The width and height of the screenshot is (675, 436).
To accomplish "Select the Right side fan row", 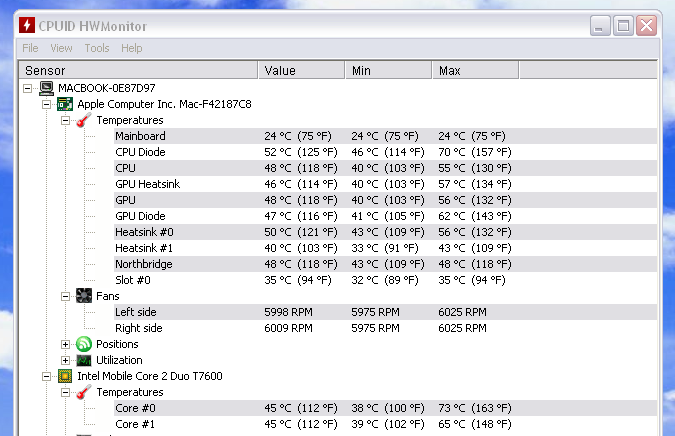I will pos(385,328).
